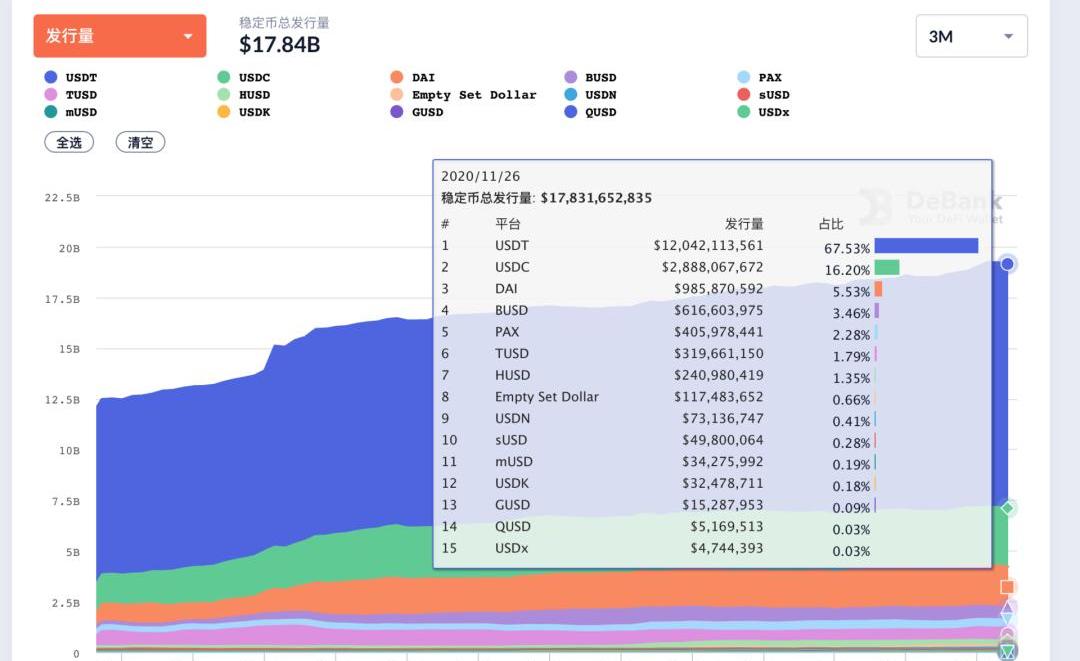Viewport: 1080px width, 661px height.
Task: Click the USDN legend dot
Action: (570, 94)
